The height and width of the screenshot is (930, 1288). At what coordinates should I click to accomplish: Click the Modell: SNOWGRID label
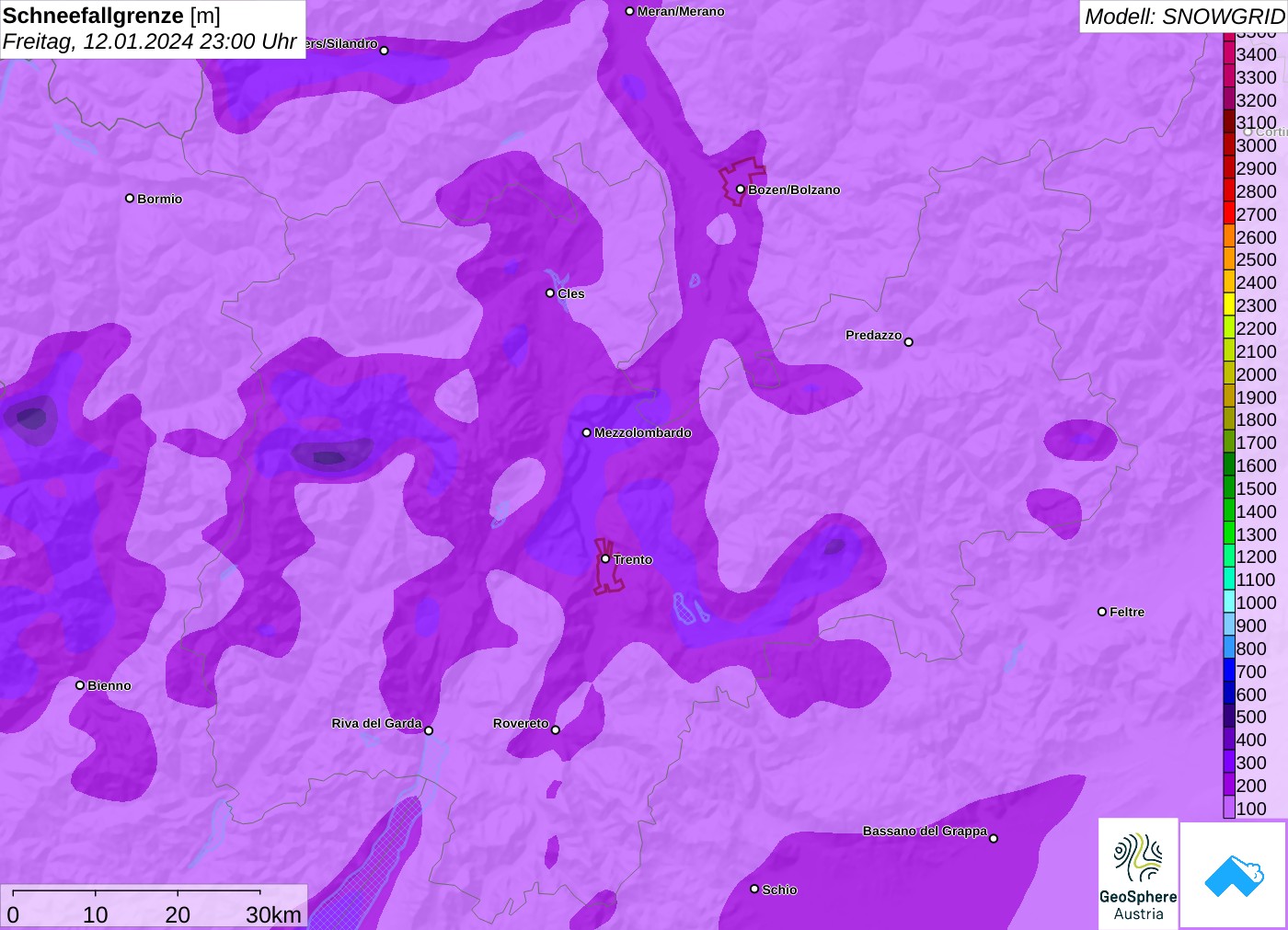click(1184, 17)
